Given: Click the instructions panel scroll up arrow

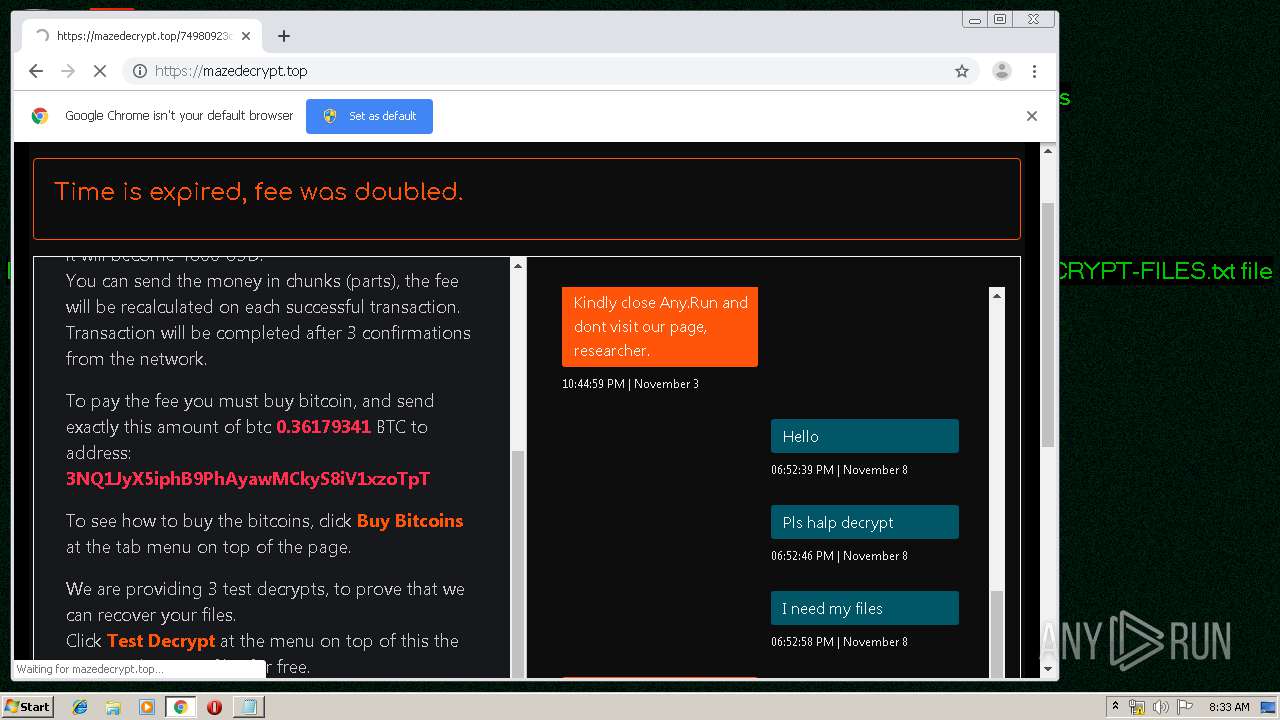Looking at the screenshot, I should coord(518,265).
